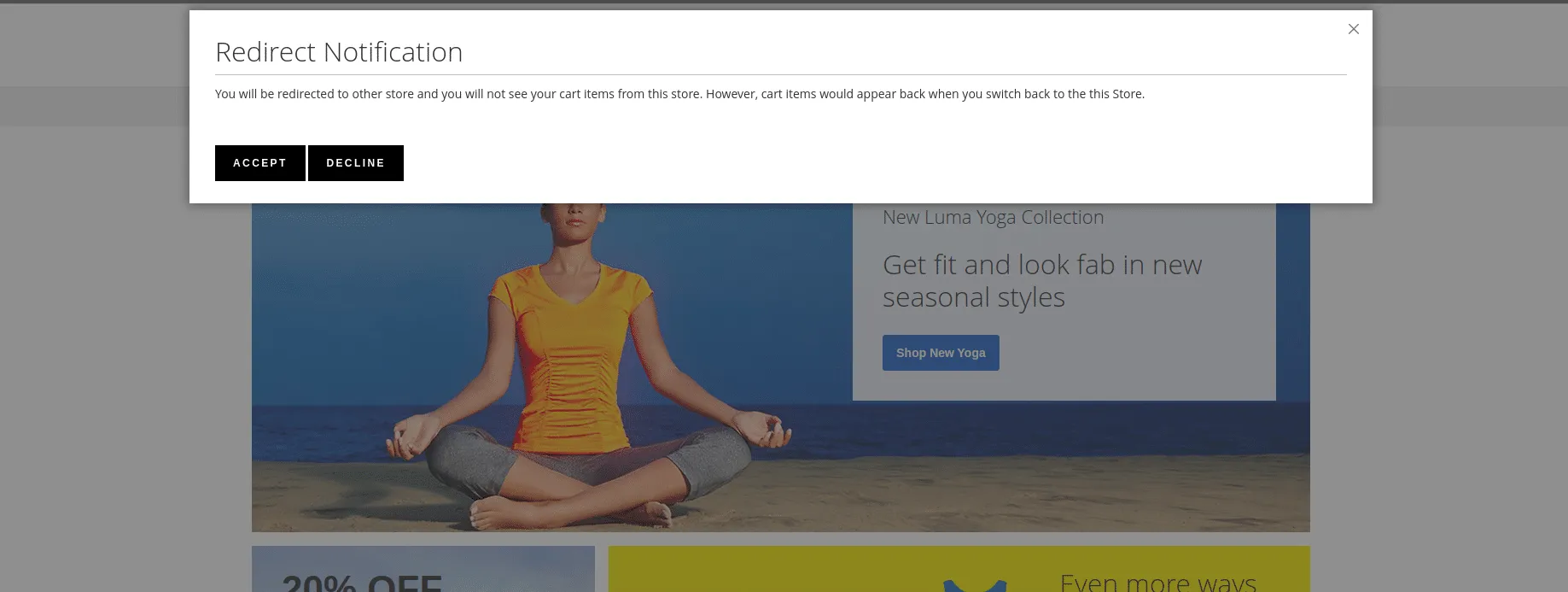The height and width of the screenshot is (592, 1568).
Task: Close the Redirect Notification dialog with X
Action: 1353,29
